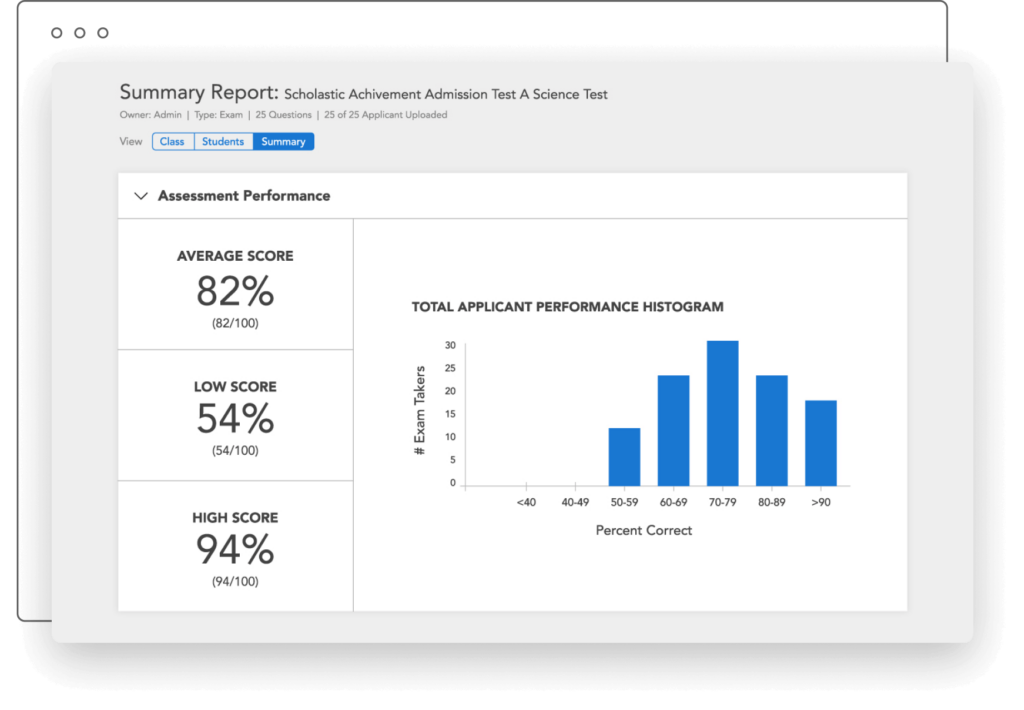The width and height of the screenshot is (1024, 710).
Task: Select the Summary view tab
Action: click(x=284, y=142)
